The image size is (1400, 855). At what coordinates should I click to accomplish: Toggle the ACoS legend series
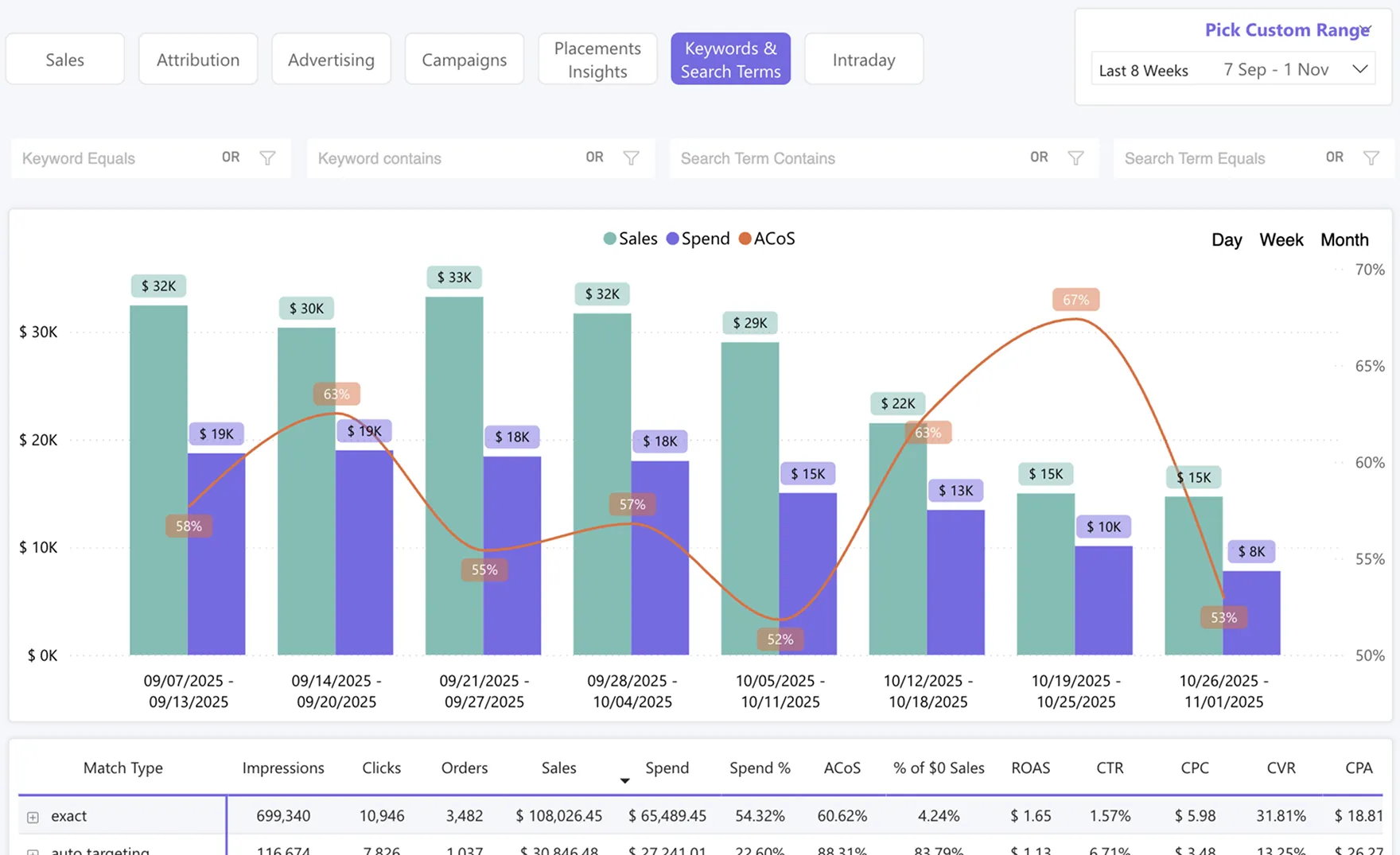point(767,239)
